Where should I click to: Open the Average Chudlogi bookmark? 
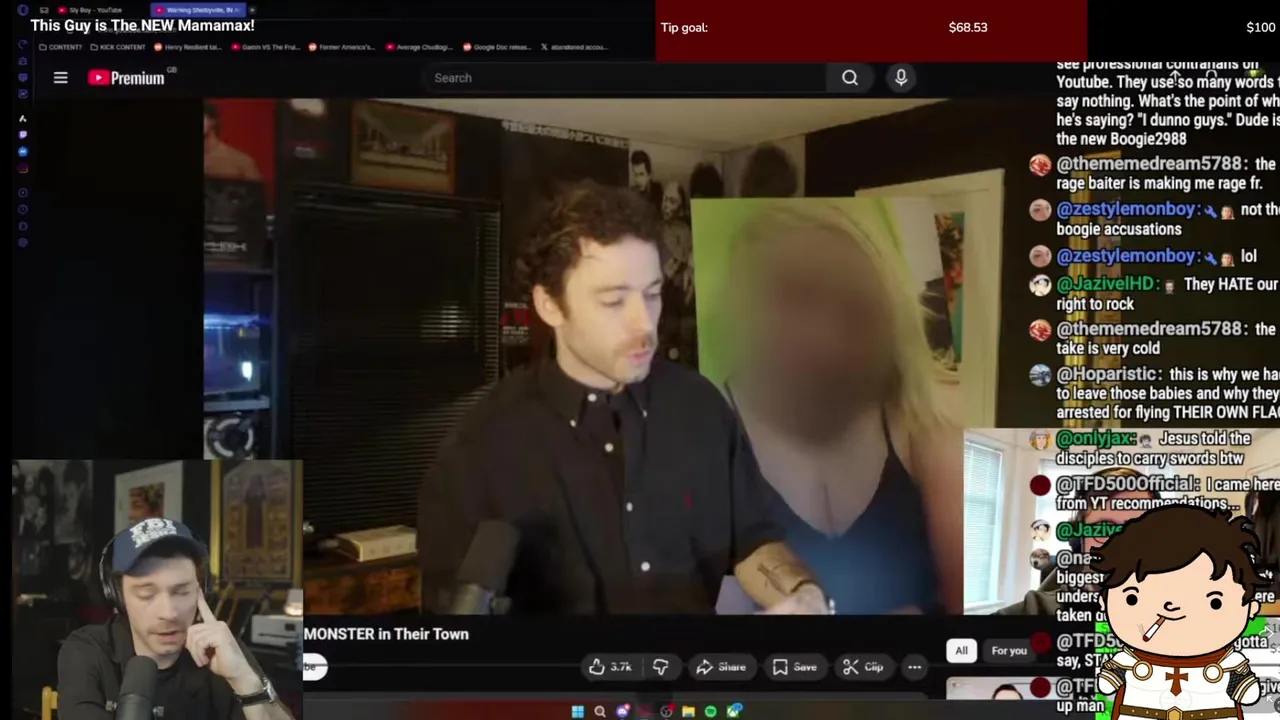point(419,47)
